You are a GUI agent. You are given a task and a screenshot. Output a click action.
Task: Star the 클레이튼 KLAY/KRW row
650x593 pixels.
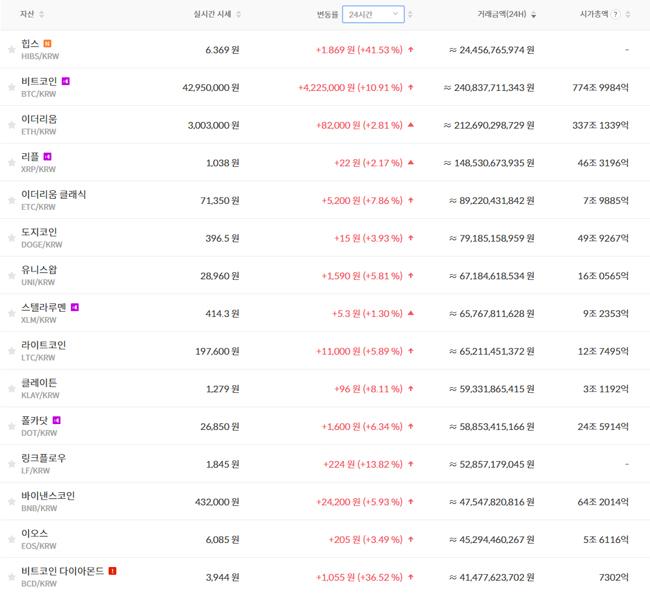(12, 389)
